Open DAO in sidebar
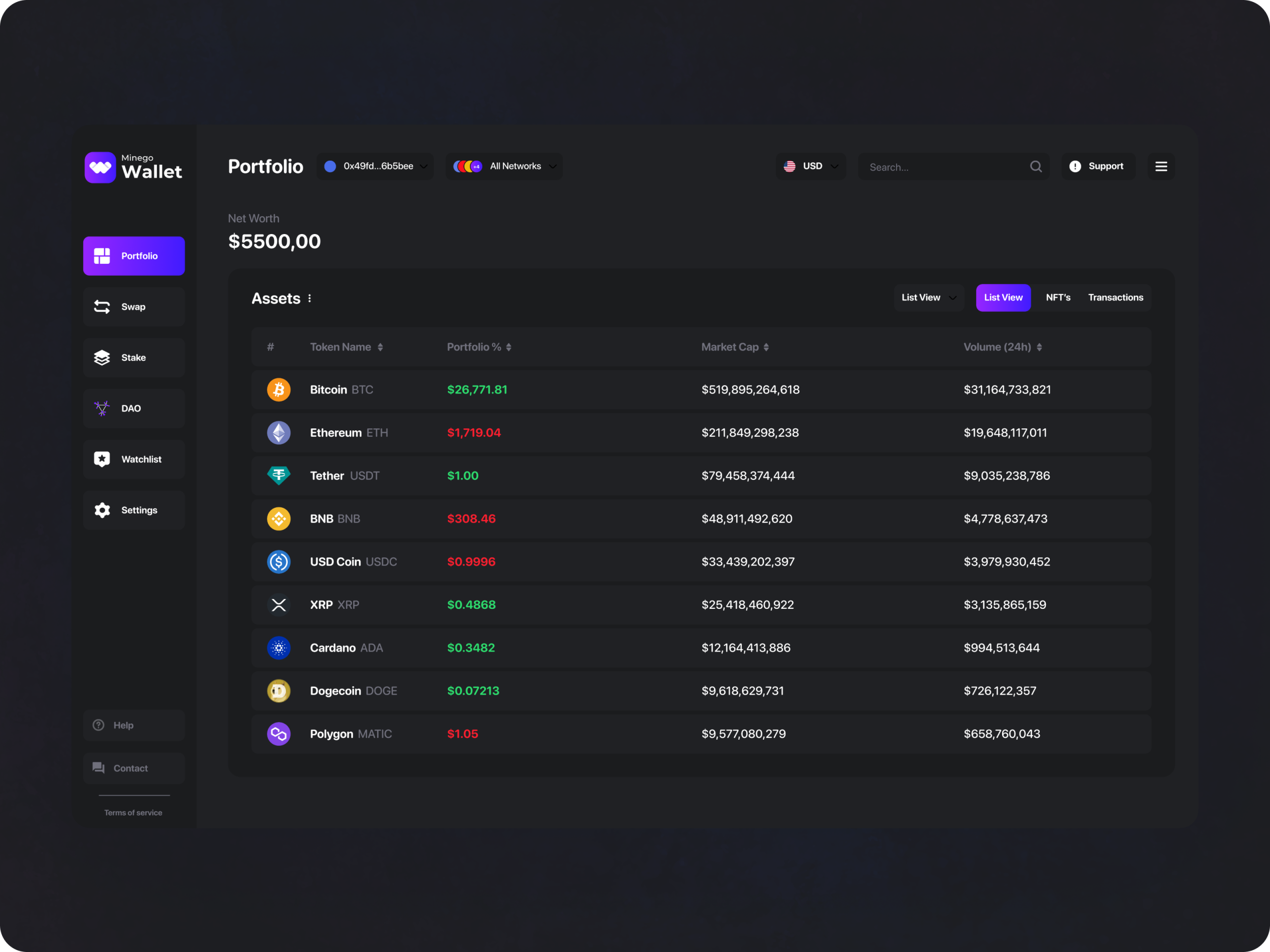The width and height of the screenshot is (1270, 952). tap(134, 409)
